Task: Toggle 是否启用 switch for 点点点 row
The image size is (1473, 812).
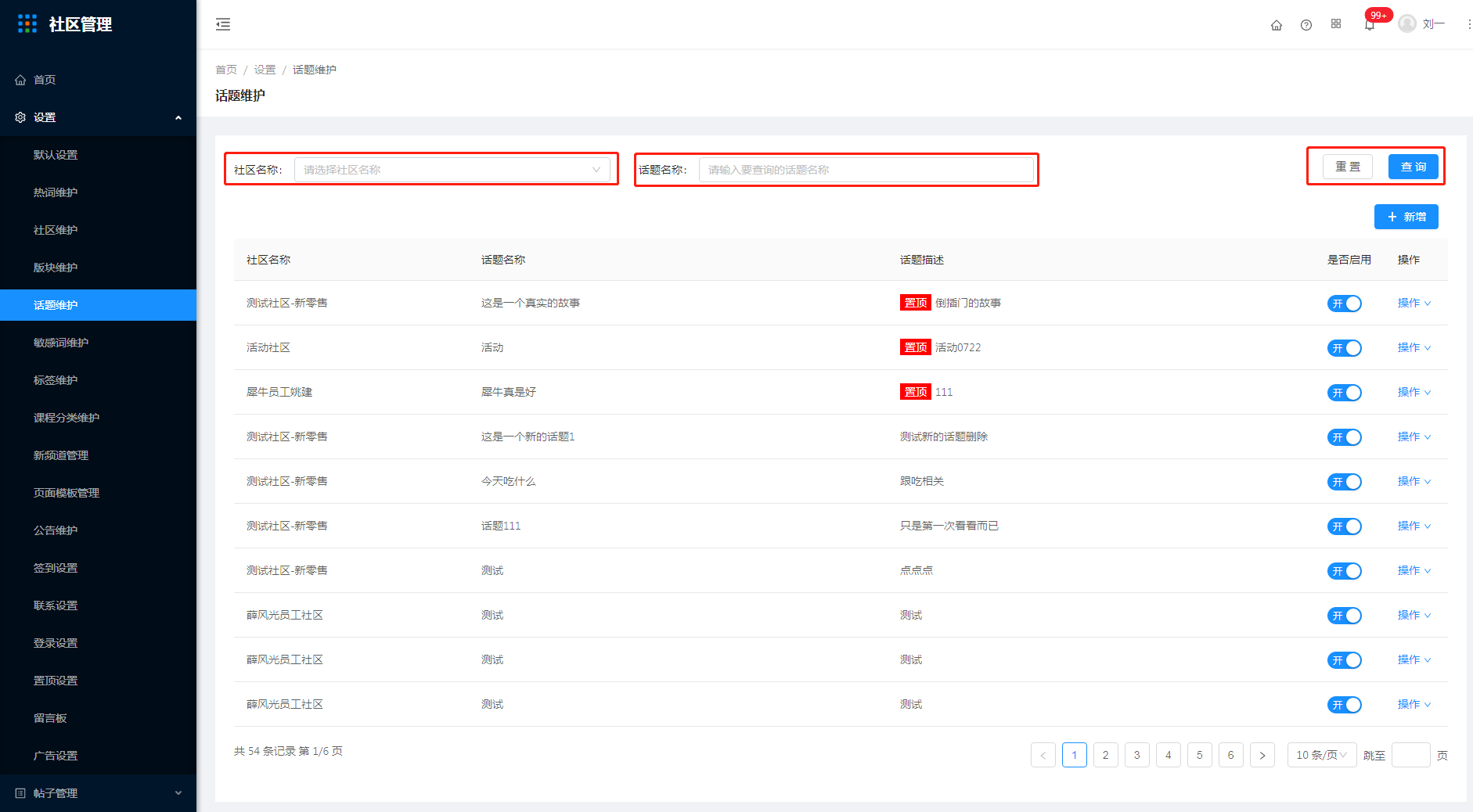Action: 1345,571
